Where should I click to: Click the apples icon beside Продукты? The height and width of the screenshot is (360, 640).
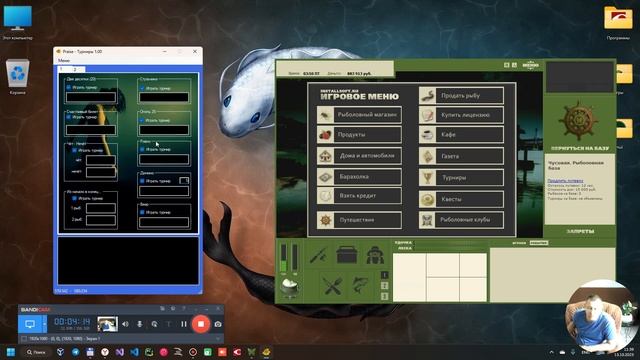pyautogui.click(x=325, y=135)
